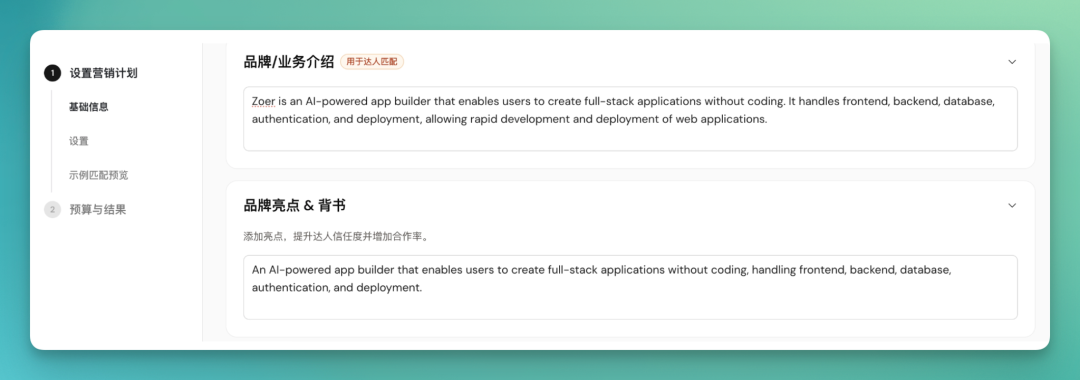Open the 示例匹配预览 sub-step
Viewport: 1080px width, 380px height.
coord(98,175)
